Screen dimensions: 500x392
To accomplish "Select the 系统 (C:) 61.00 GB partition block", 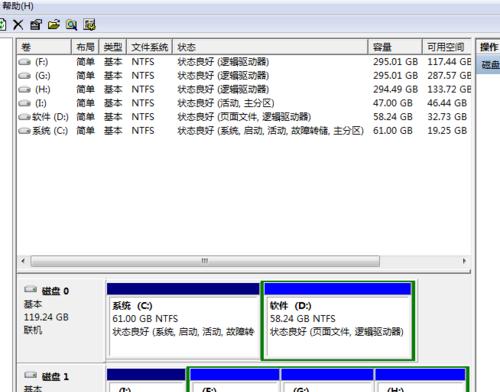I will 183,321.
